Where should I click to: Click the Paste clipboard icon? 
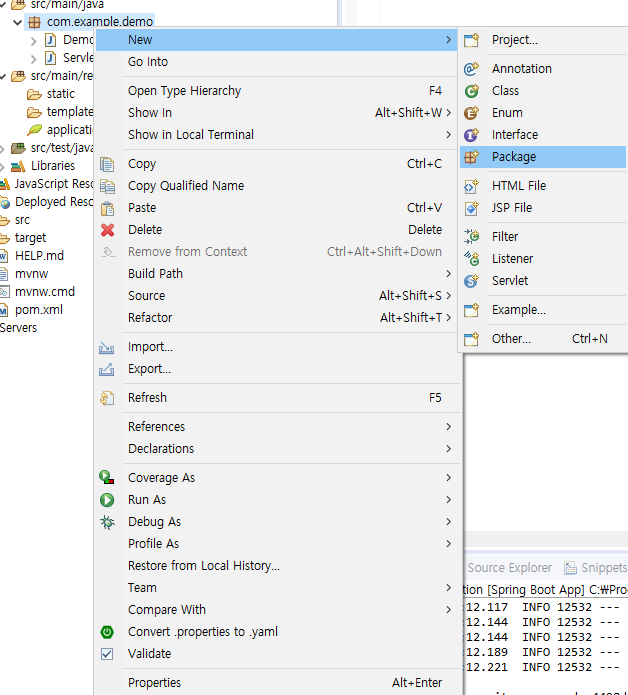point(107,208)
